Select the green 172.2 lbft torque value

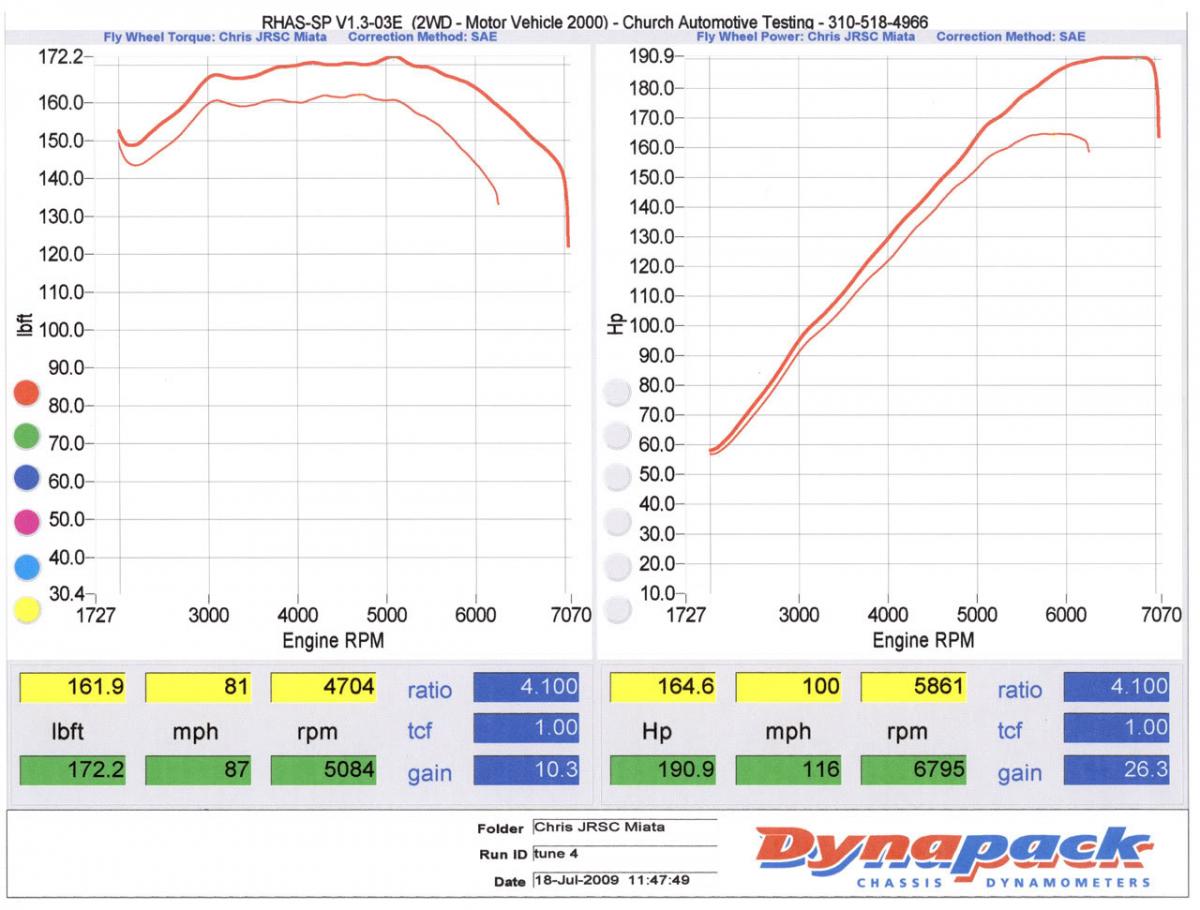(x=73, y=770)
